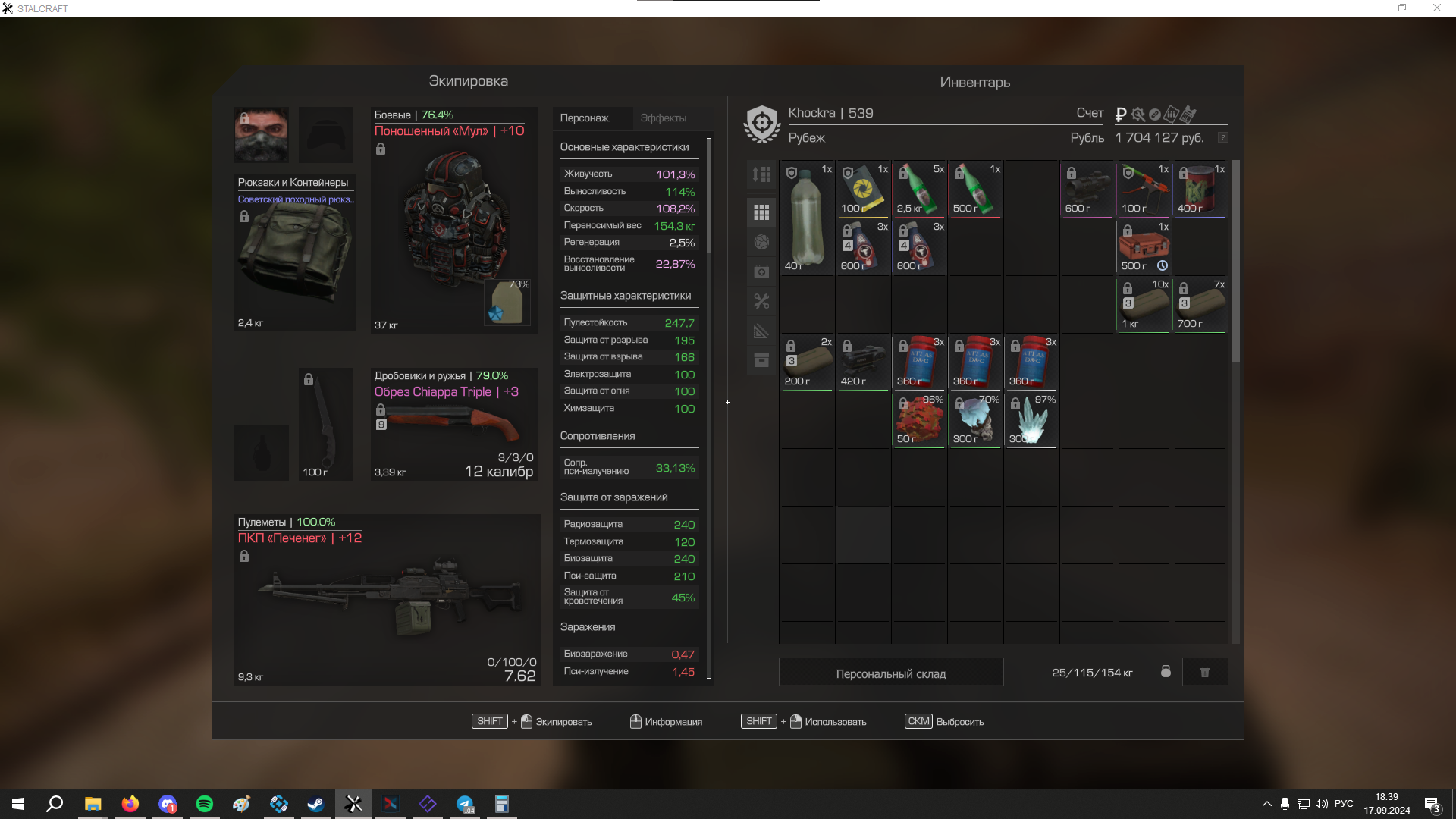
Task: Select the crystal artifact at 97%
Action: [x=1031, y=419]
